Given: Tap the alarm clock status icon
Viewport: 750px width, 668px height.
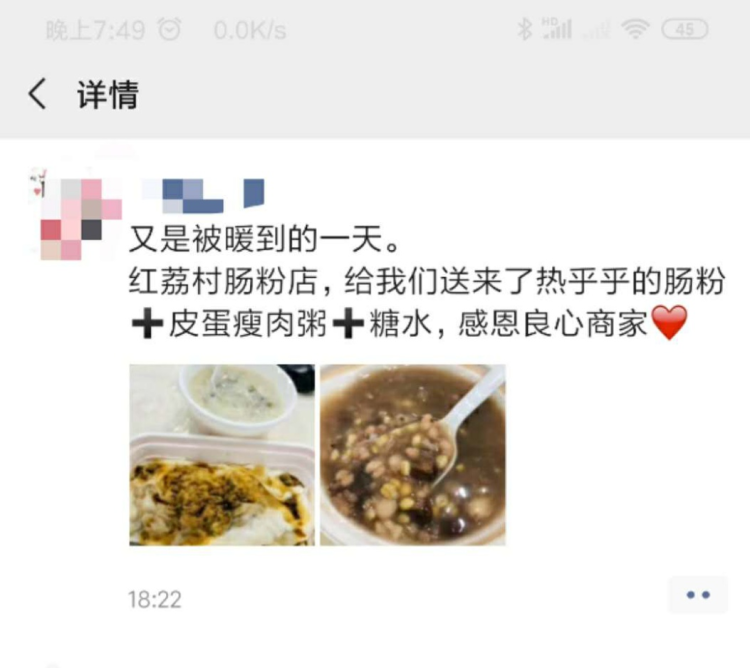Looking at the screenshot, I should 170,30.
